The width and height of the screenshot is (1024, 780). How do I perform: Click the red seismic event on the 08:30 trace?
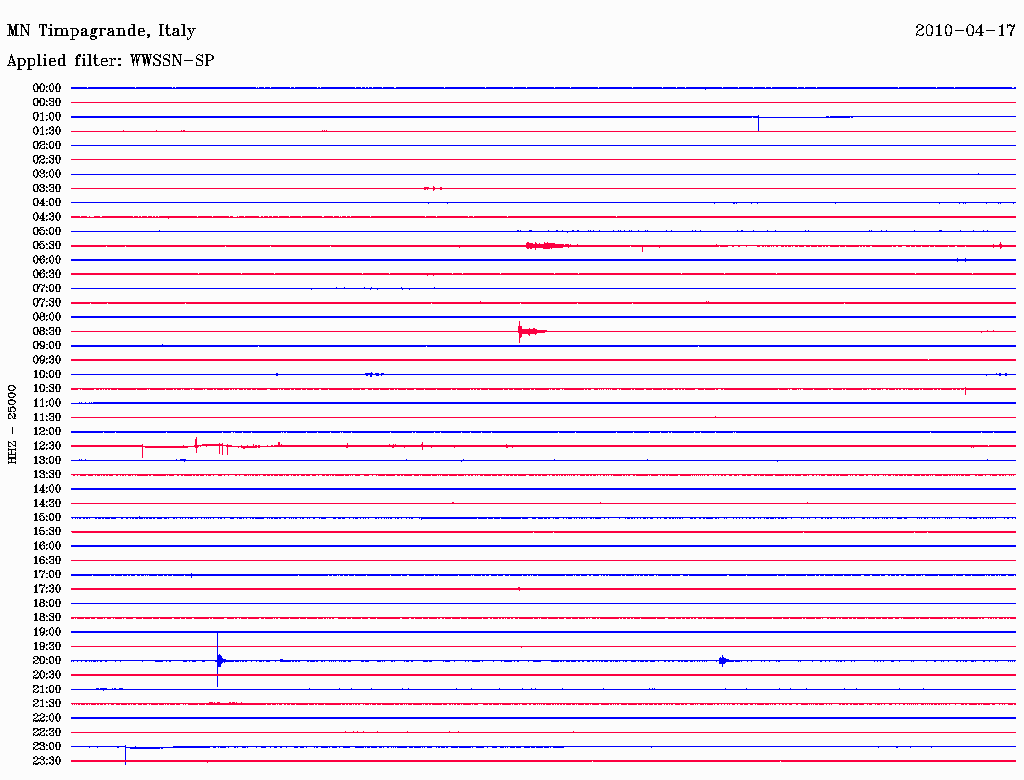(531, 331)
